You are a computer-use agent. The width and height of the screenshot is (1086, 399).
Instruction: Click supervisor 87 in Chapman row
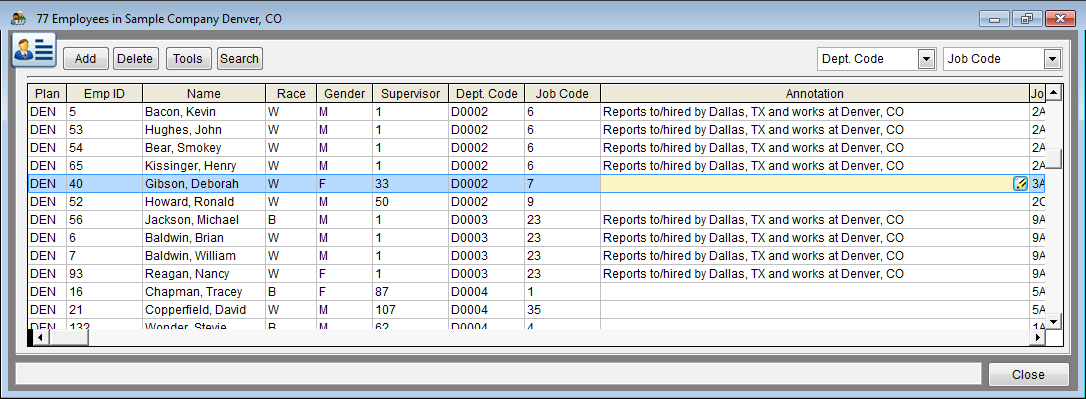pyautogui.click(x=410, y=292)
